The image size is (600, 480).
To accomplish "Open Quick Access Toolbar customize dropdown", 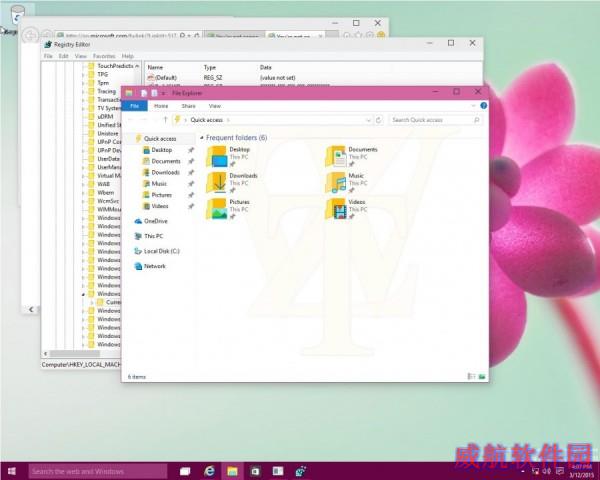I will point(163,93).
